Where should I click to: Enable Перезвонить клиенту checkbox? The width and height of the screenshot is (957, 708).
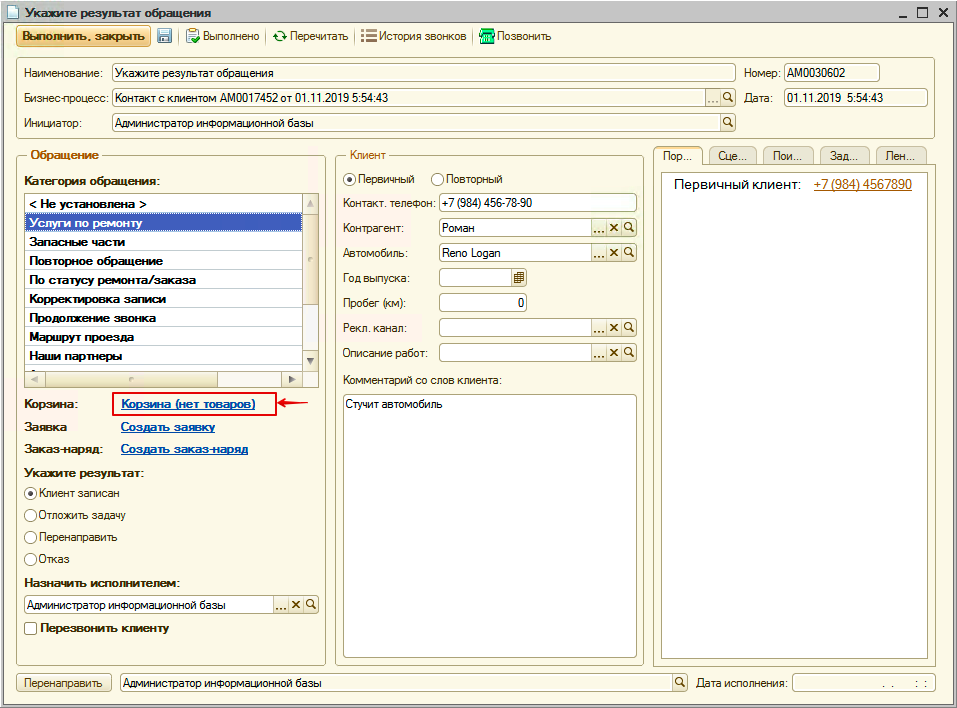tap(31, 629)
